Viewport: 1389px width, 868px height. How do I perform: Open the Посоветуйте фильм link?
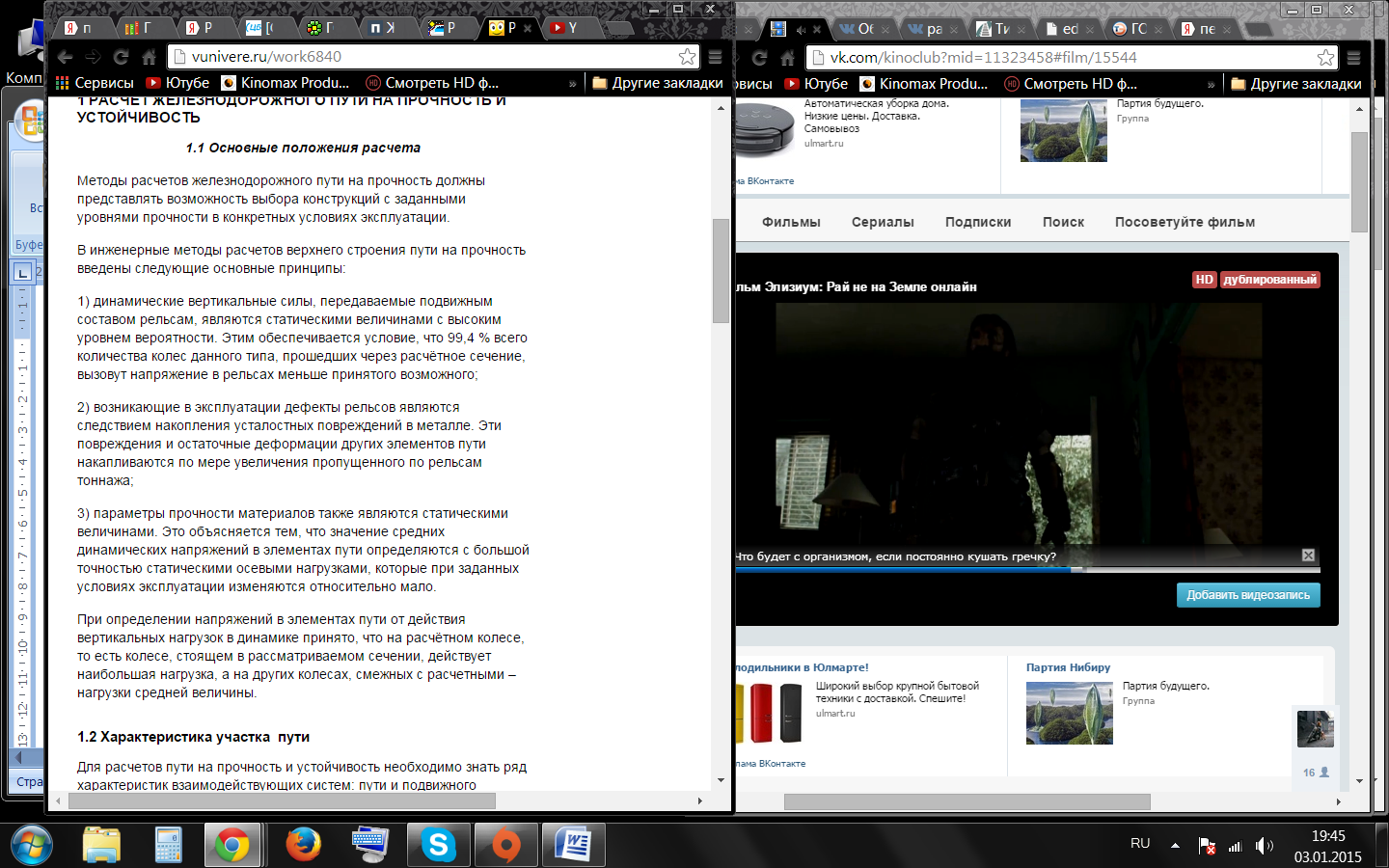point(1185,222)
